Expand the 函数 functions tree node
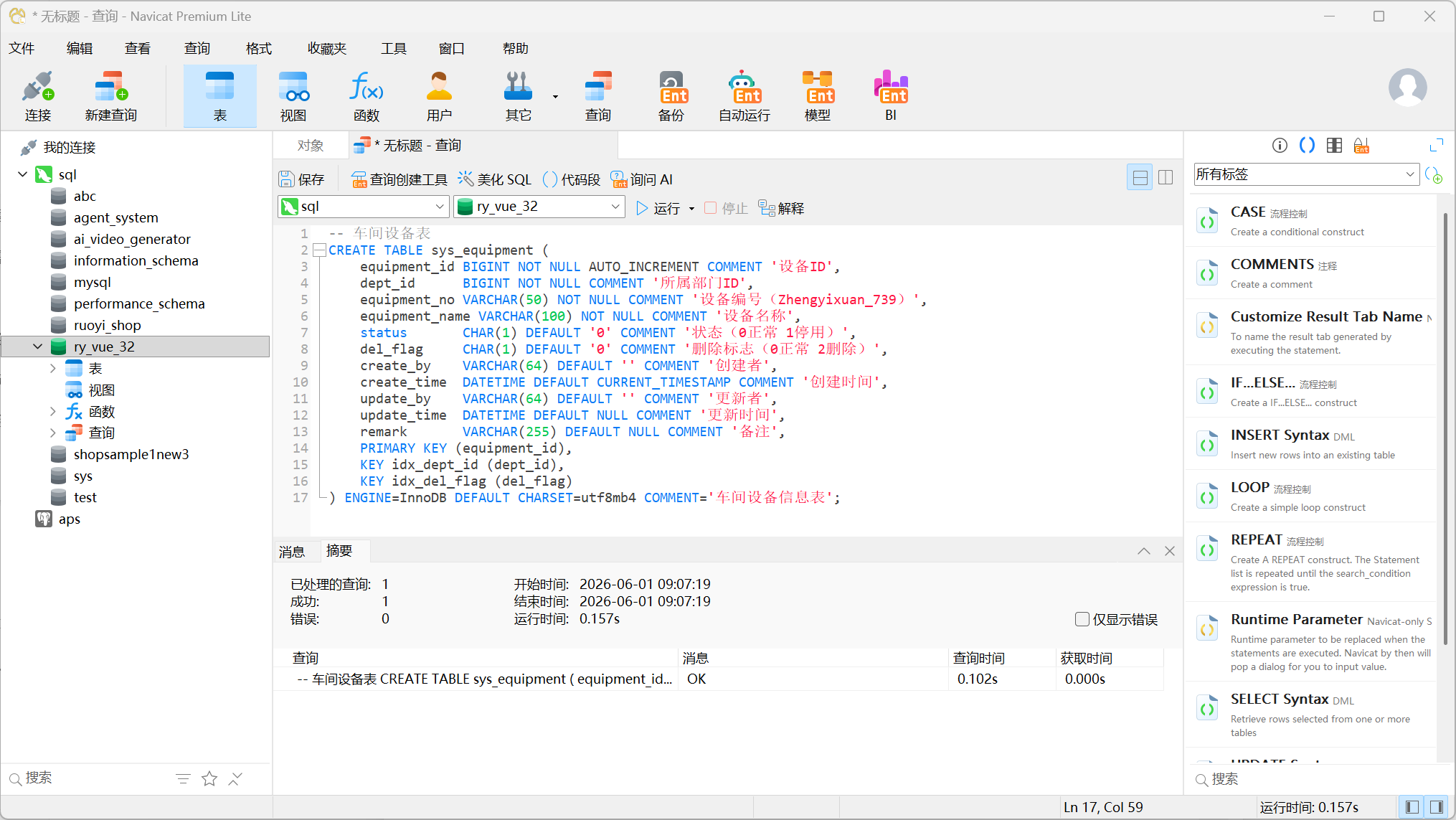The image size is (1456, 820). (52, 411)
